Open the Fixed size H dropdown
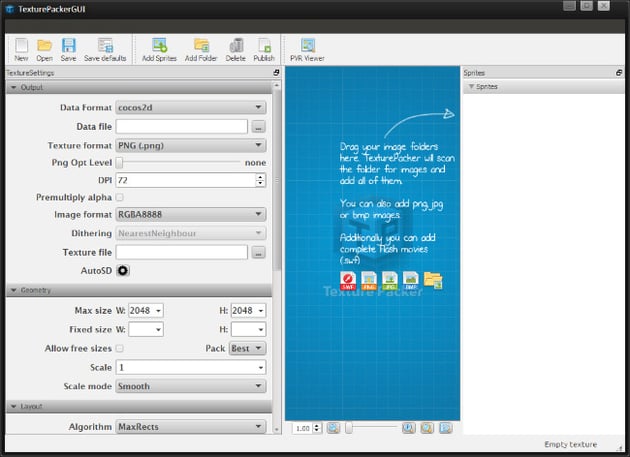 click(248, 329)
